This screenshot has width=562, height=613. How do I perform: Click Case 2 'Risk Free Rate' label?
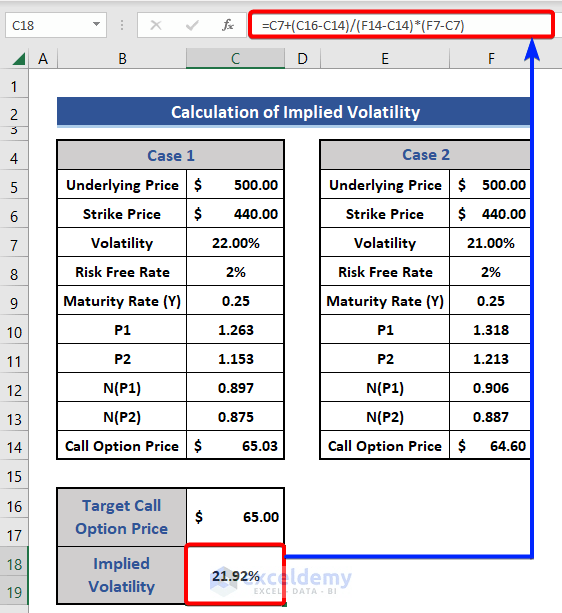tap(385, 272)
